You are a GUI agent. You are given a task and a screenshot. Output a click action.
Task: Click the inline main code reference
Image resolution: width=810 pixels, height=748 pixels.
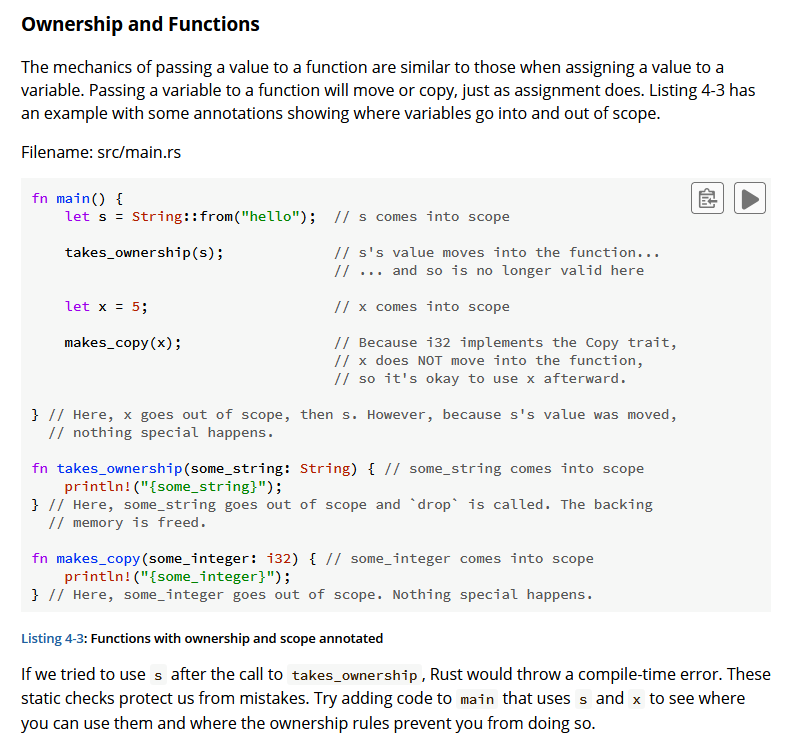(477, 698)
